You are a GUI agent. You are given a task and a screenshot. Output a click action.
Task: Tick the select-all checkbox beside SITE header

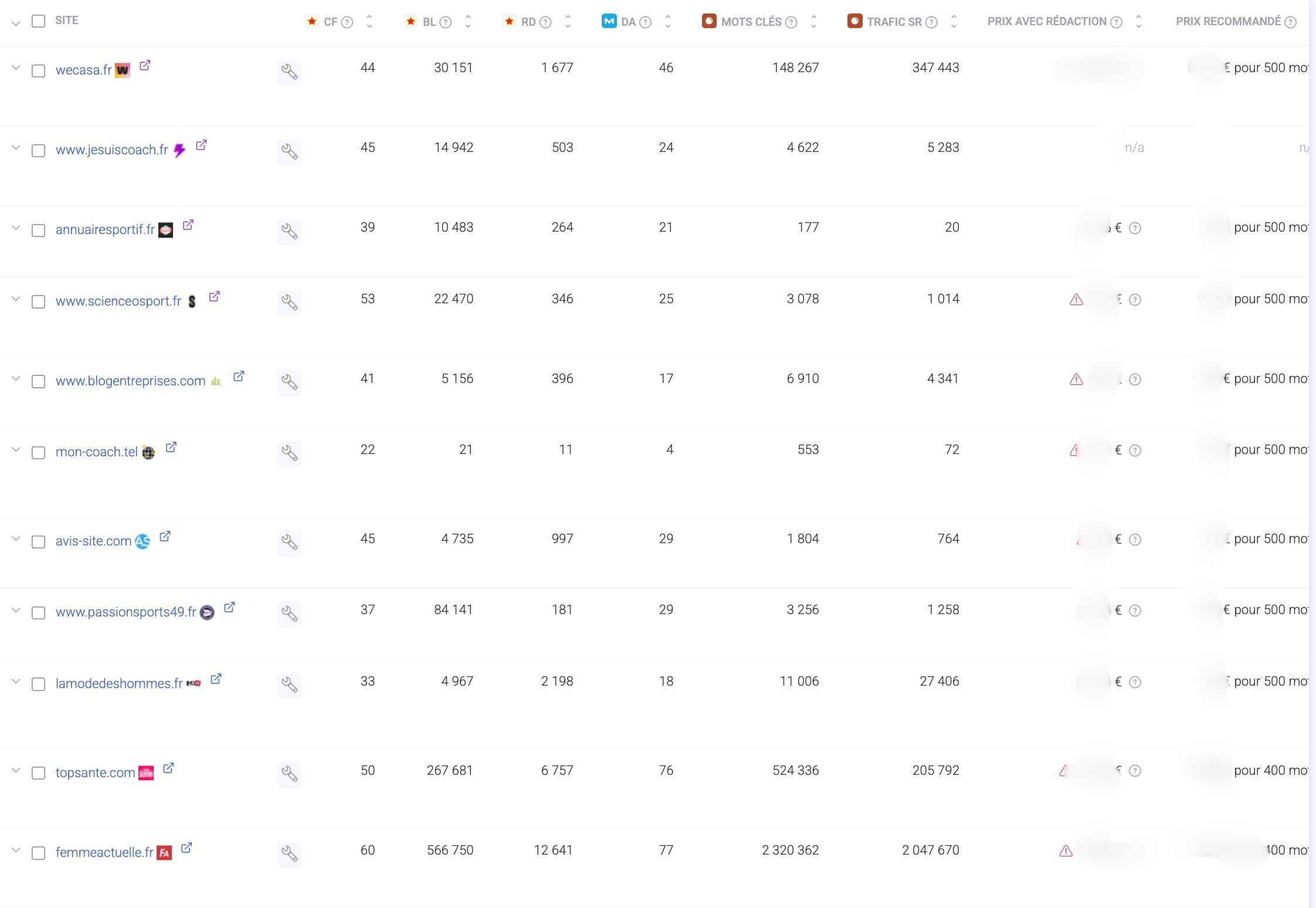pyautogui.click(x=38, y=21)
